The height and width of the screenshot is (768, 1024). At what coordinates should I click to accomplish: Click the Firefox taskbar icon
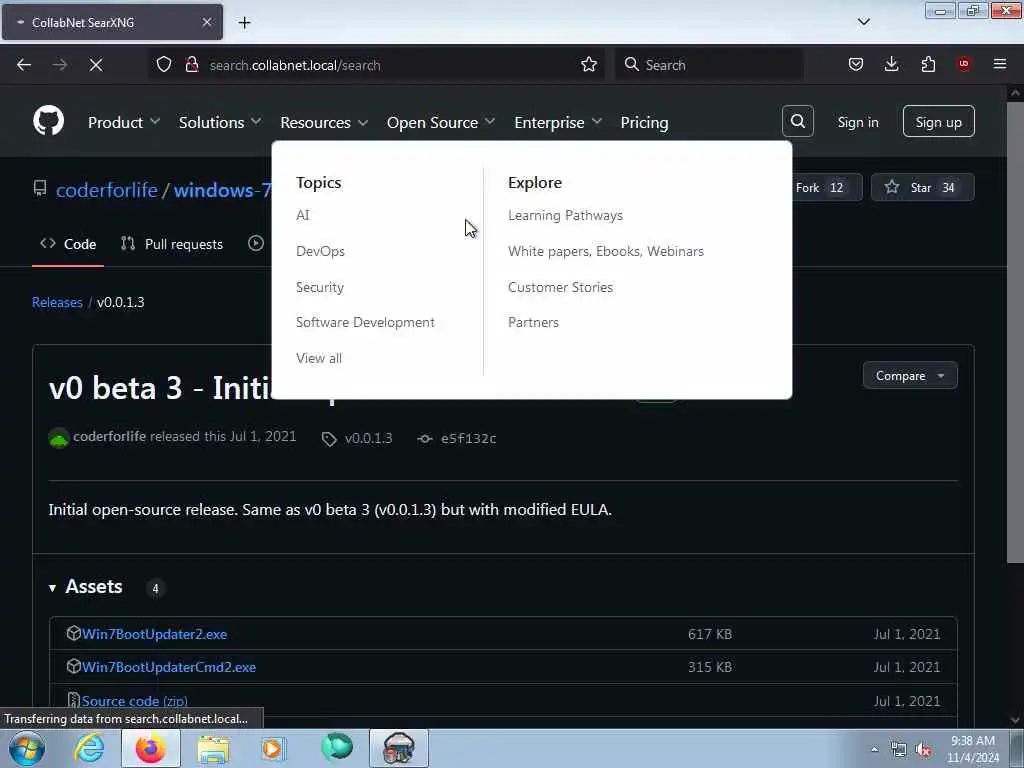(151, 748)
